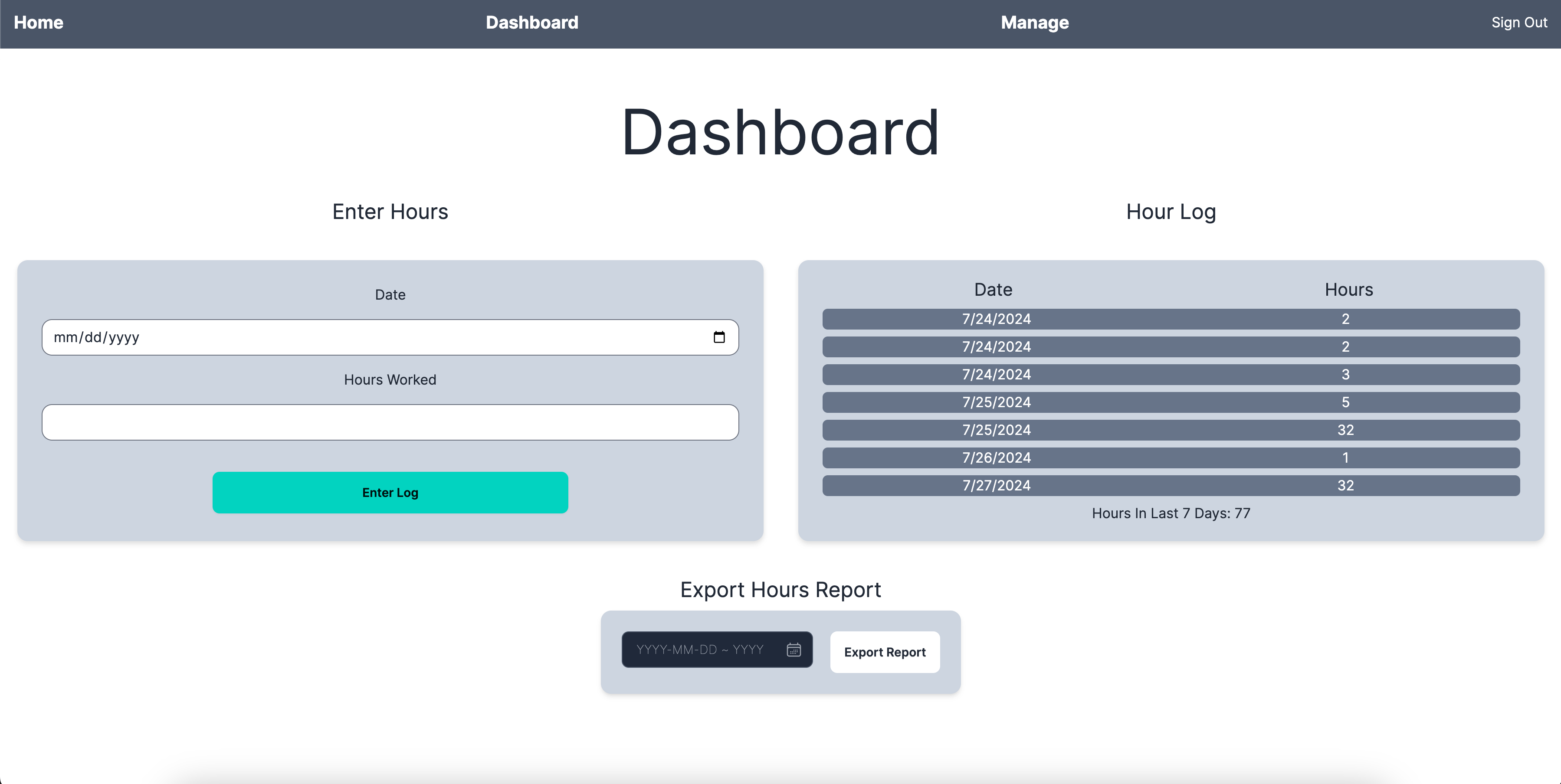Select first 7/24/2024 log row

1170,319
